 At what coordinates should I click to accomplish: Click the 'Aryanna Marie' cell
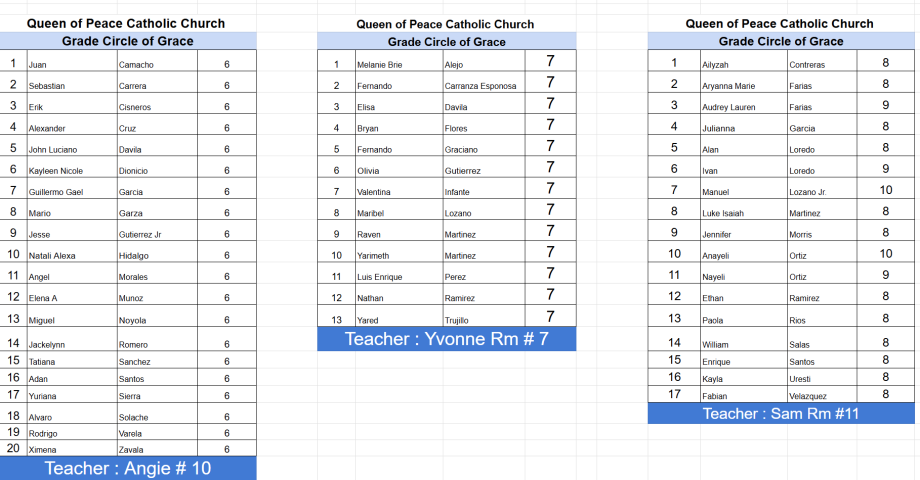pos(742,86)
